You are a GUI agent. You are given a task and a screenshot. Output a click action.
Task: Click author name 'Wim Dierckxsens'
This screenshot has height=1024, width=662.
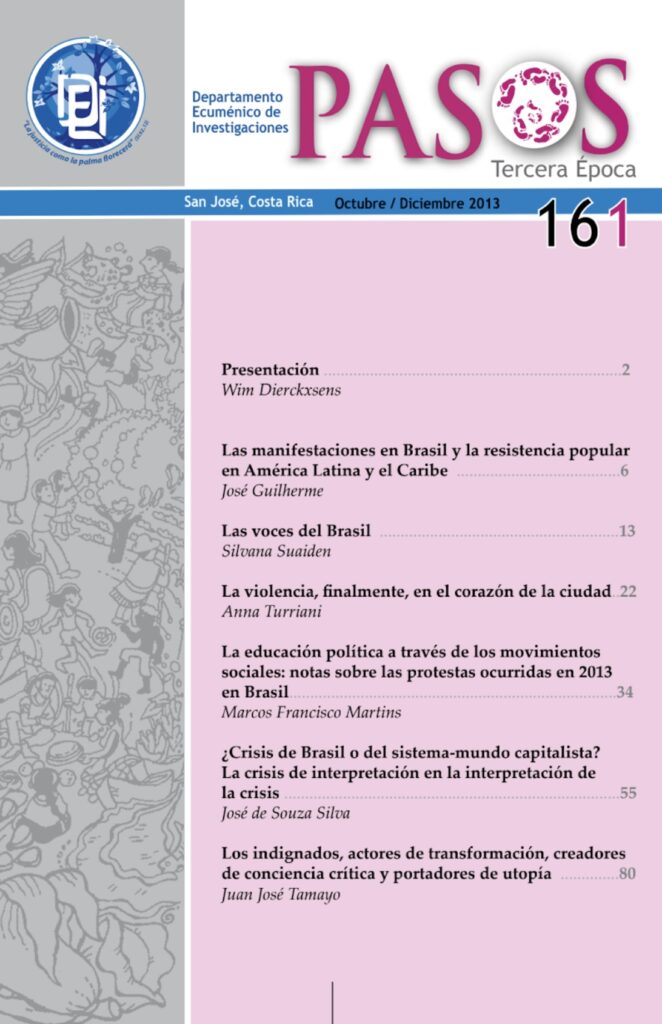point(281,390)
